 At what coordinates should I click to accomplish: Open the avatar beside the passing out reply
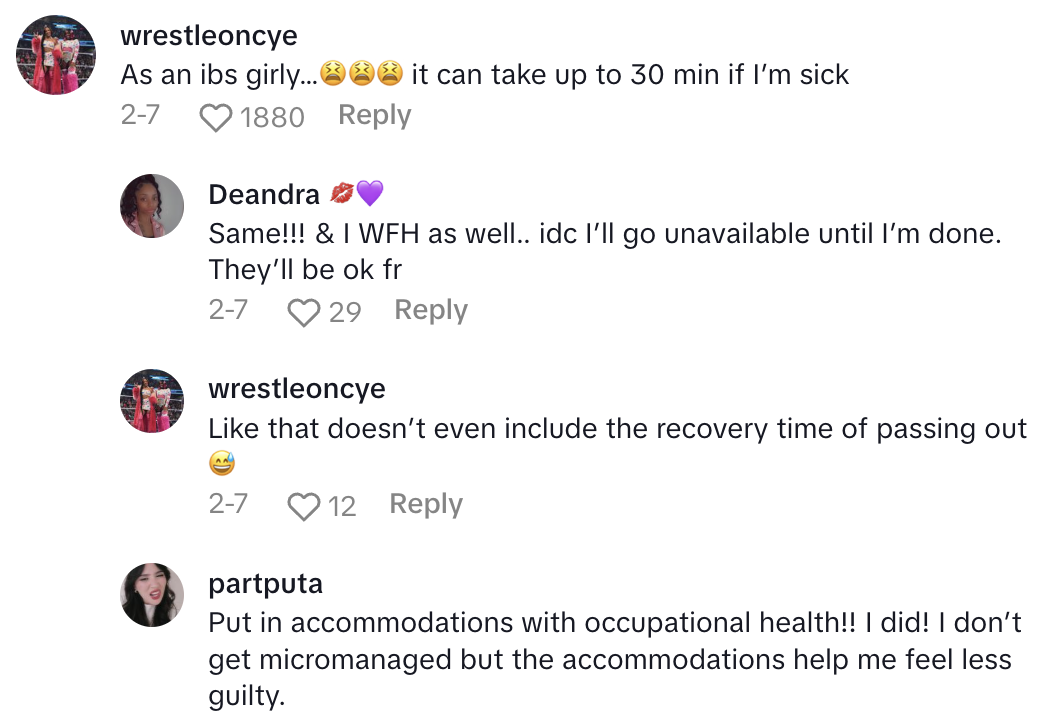(x=152, y=401)
